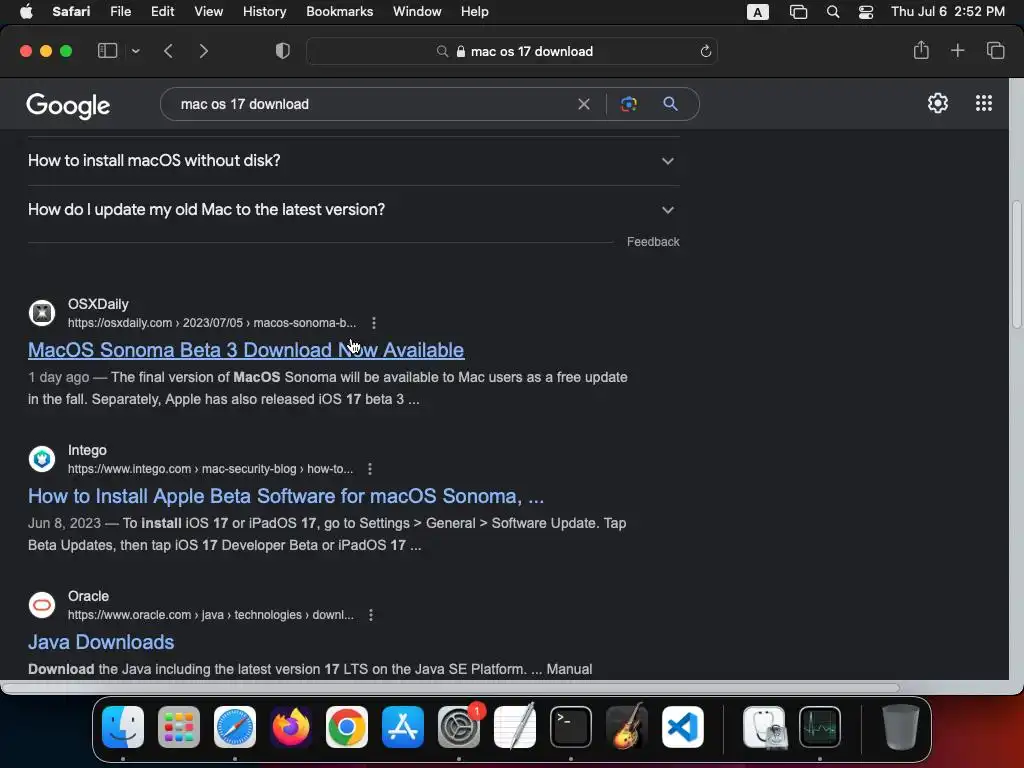Open the Trash in the Dock

(x=901, y=727)
